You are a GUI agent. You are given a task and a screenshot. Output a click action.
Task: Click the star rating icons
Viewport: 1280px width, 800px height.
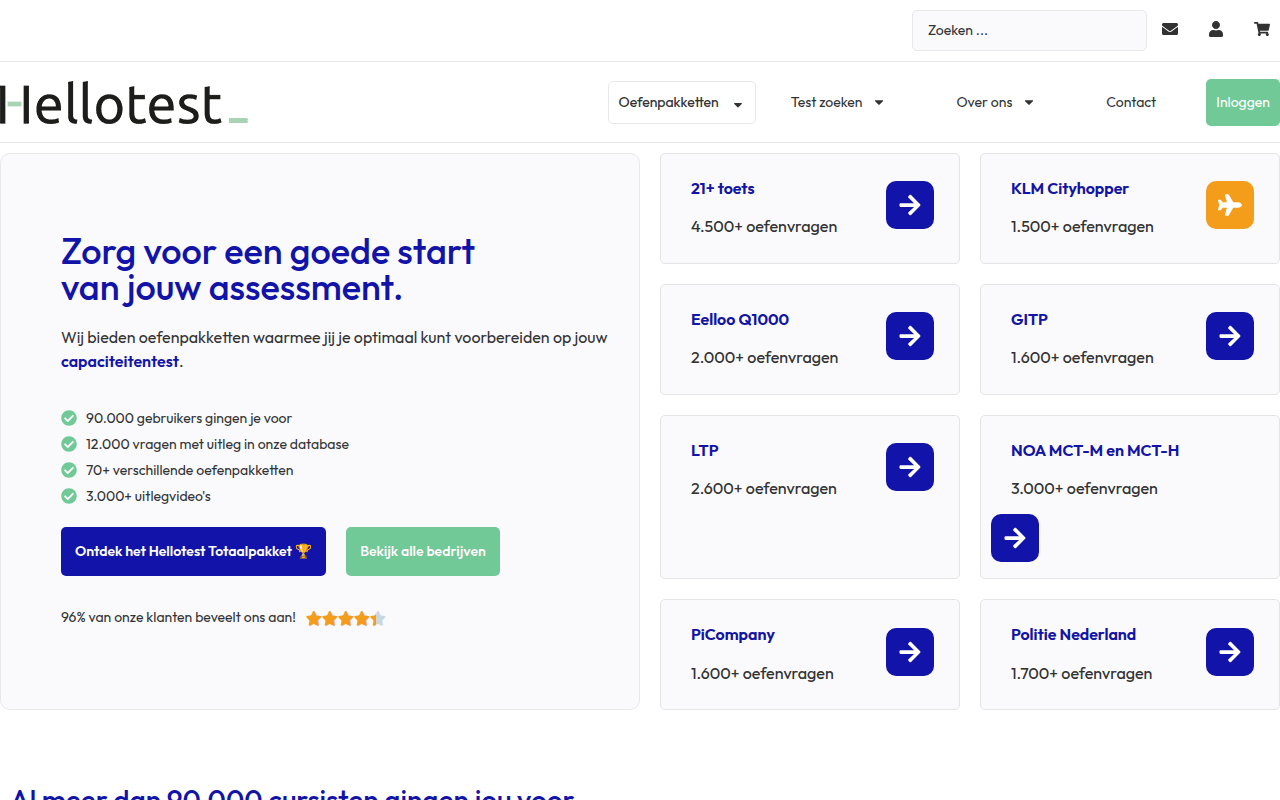point(345,618)
